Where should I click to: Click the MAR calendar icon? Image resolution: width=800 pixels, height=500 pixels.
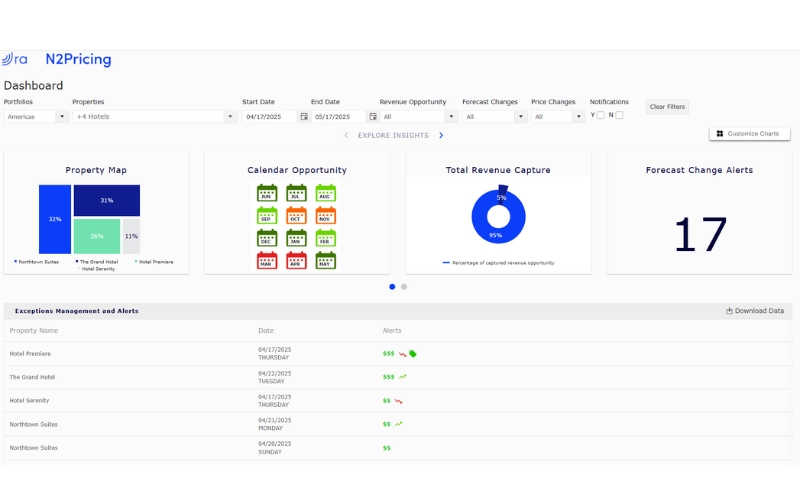tap(267, 261)
